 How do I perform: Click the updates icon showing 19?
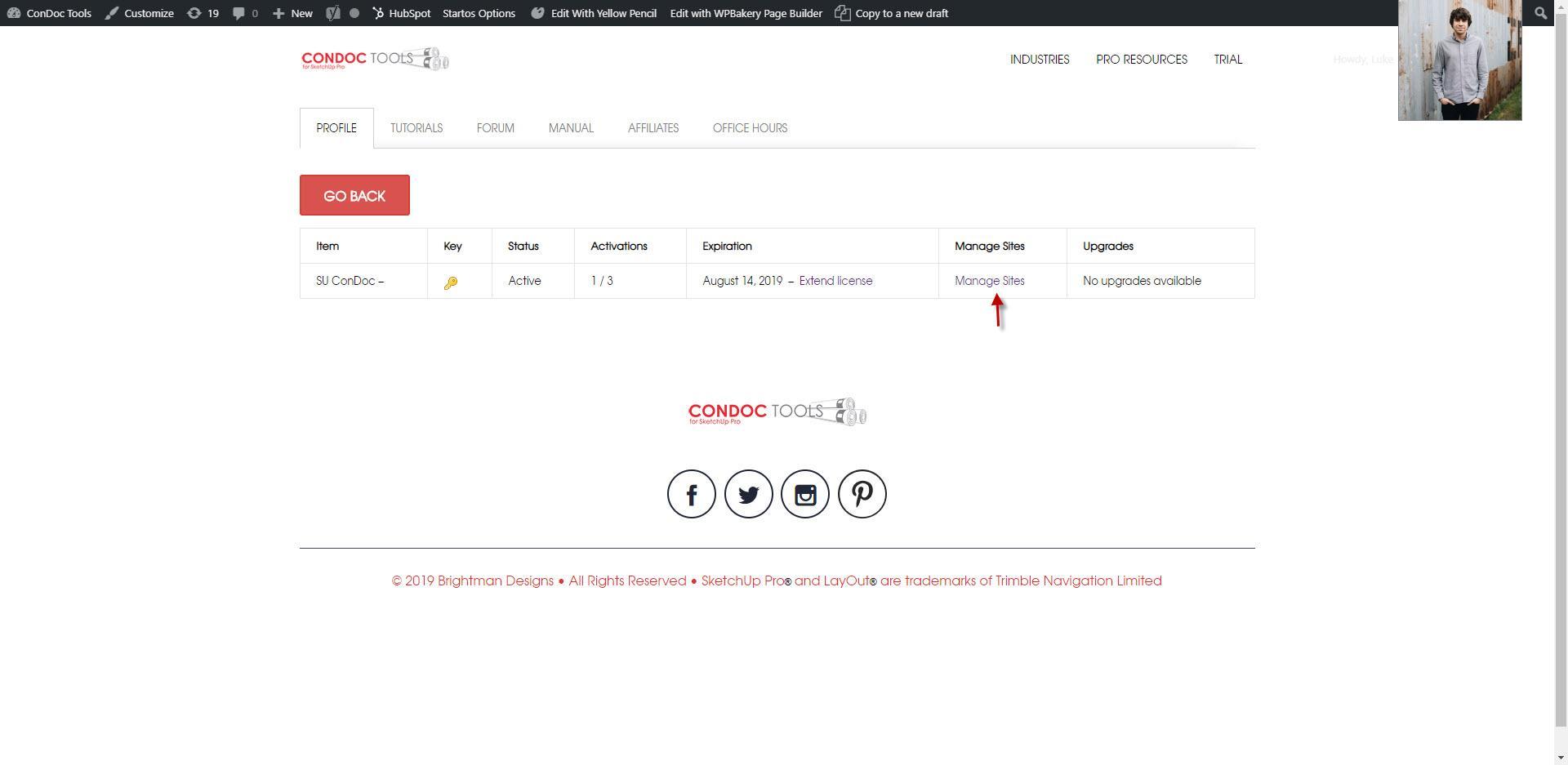point(203,13)
